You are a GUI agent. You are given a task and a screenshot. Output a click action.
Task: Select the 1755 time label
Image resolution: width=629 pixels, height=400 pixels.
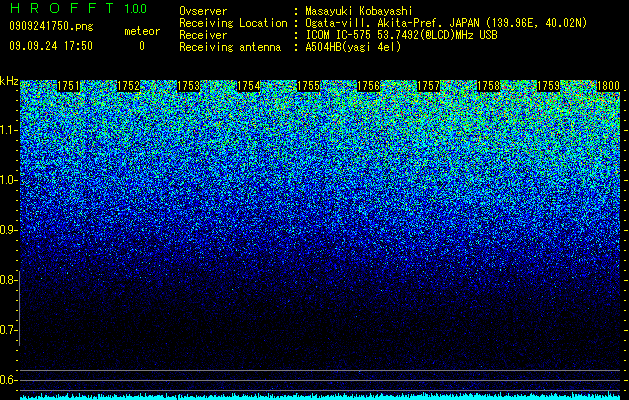coord(308,86)
